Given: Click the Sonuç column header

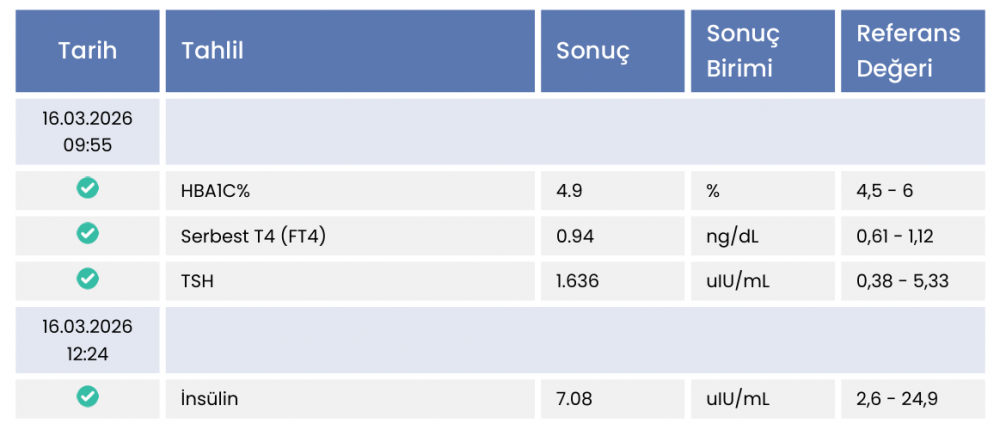Looking at the screenshot, I should pyautogui.click(x=593, y=51).
